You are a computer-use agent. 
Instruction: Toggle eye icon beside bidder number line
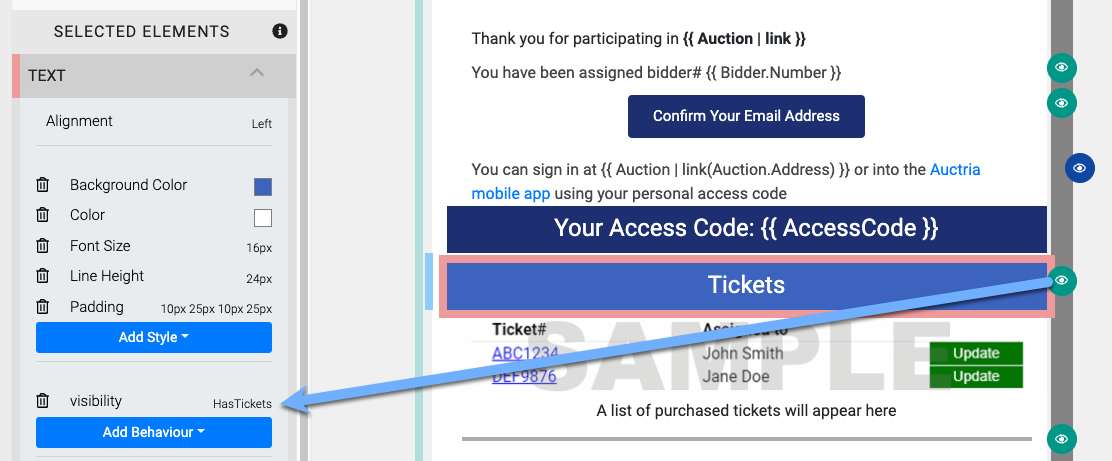(1062, 68)
